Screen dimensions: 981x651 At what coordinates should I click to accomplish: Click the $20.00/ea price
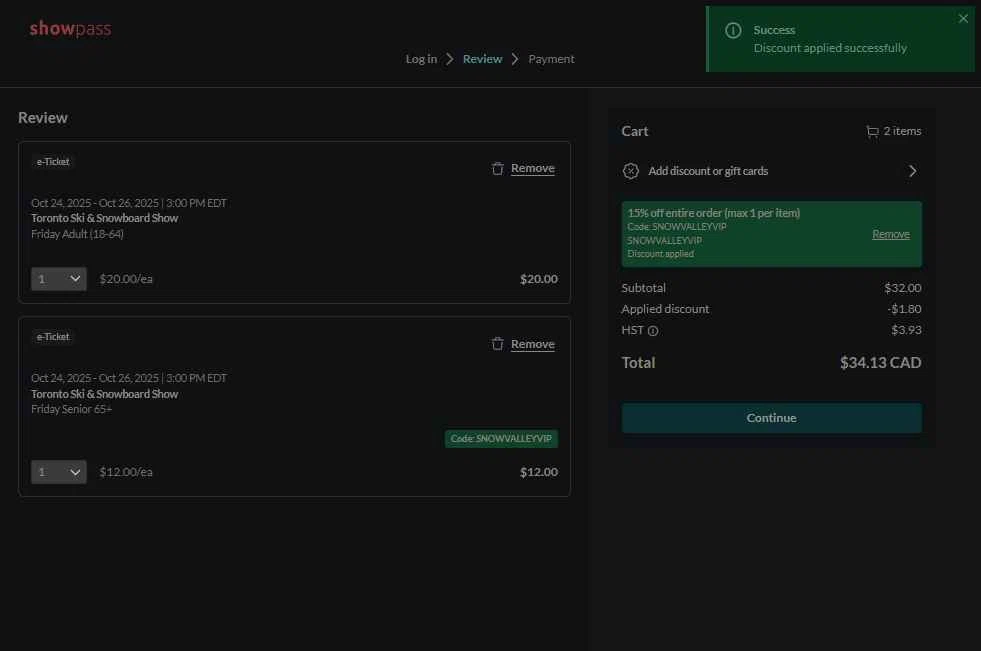coord(126,279)
